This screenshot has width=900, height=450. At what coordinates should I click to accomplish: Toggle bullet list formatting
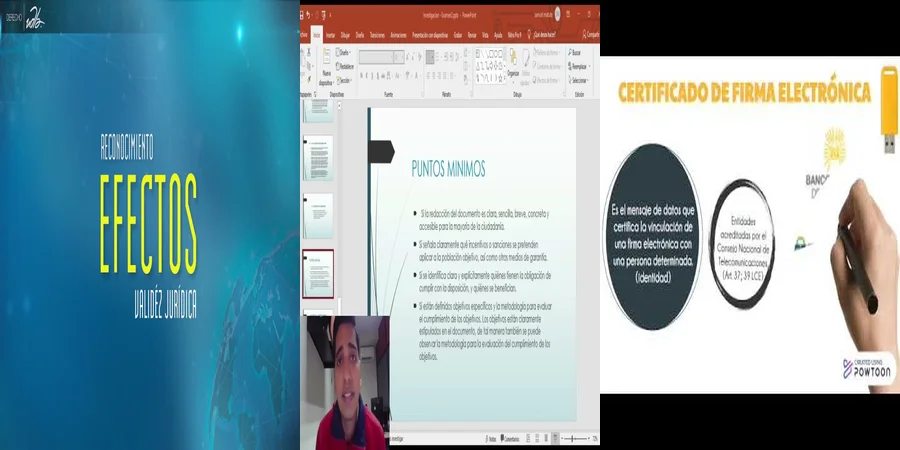[x=430, y=57]
